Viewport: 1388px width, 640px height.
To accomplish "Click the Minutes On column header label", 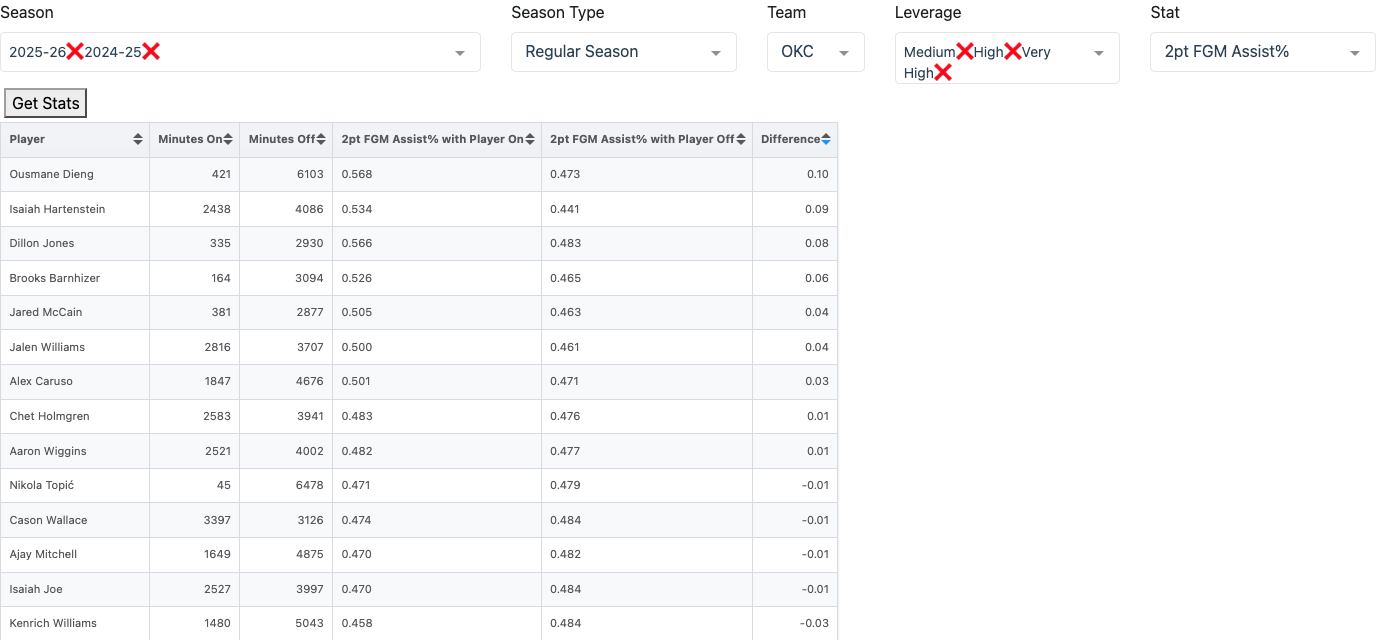I will point(190,139).
